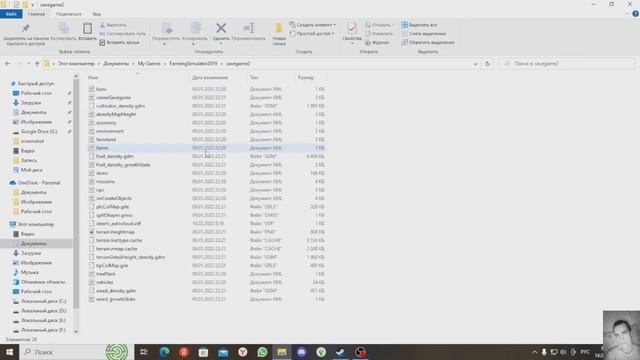The height and width of the screenshot is (360, 640).
Task: Open Easy access (Простой доступ) dropdown
Action: click(x=312, y=33)
